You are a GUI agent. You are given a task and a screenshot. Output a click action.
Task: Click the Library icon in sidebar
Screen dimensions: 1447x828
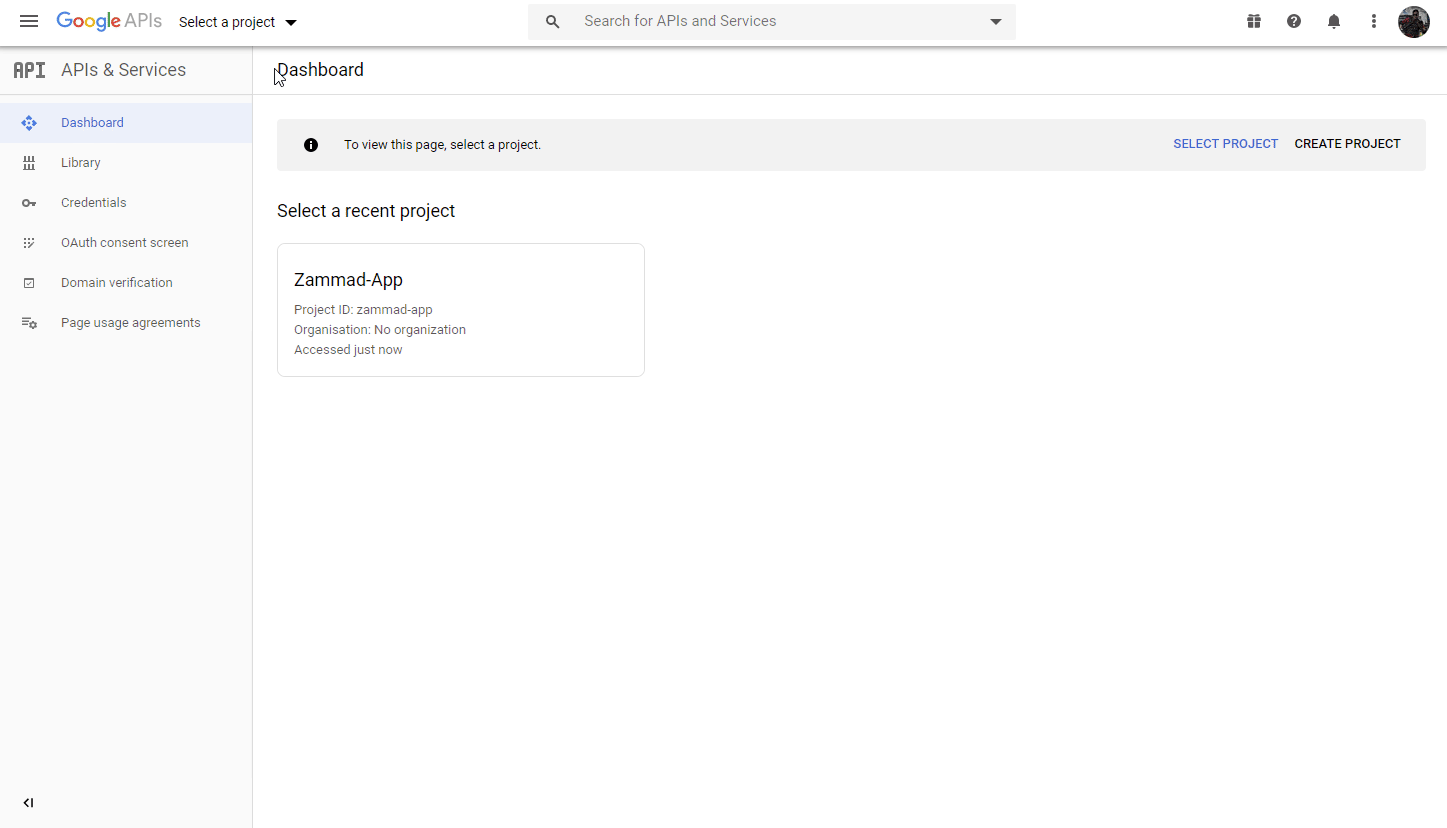point(29,163)
